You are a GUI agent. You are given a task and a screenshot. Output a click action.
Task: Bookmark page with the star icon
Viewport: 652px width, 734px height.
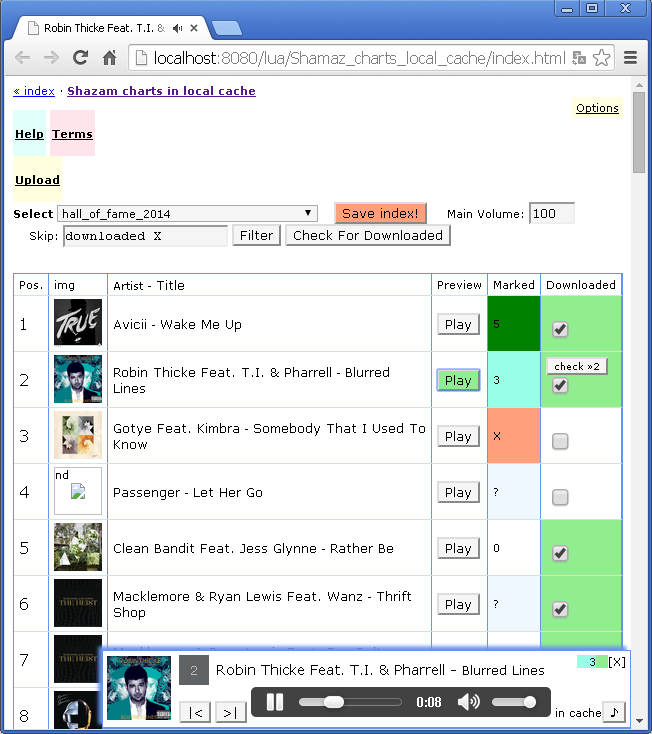[x=601, y=58]
